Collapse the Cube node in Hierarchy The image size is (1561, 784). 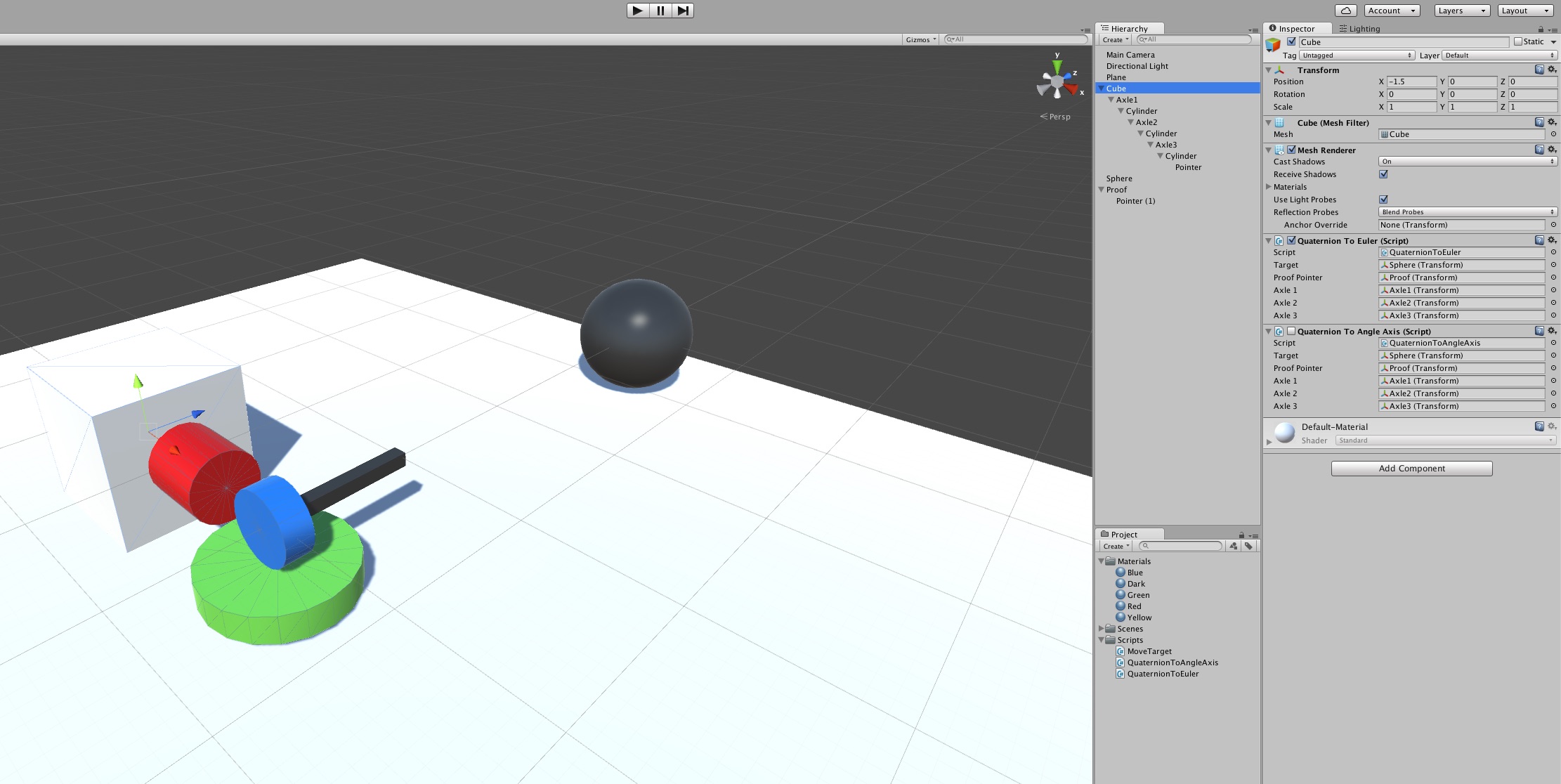click(1101, 89)
